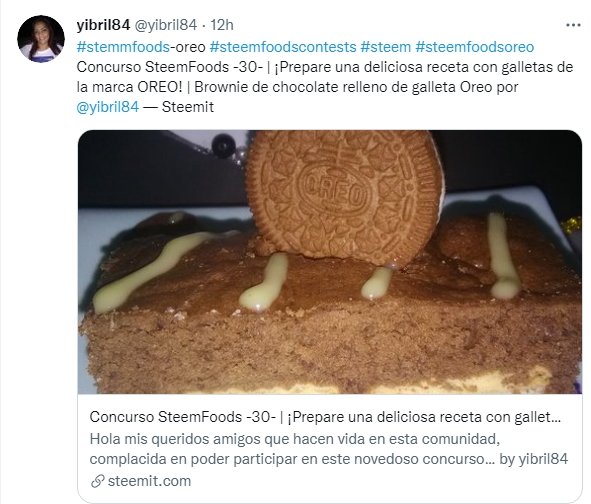This screenshot has width=591, height=504.
Task: Open the #steemfoodsoreo hashtag
Action: [x=475, y=47]
